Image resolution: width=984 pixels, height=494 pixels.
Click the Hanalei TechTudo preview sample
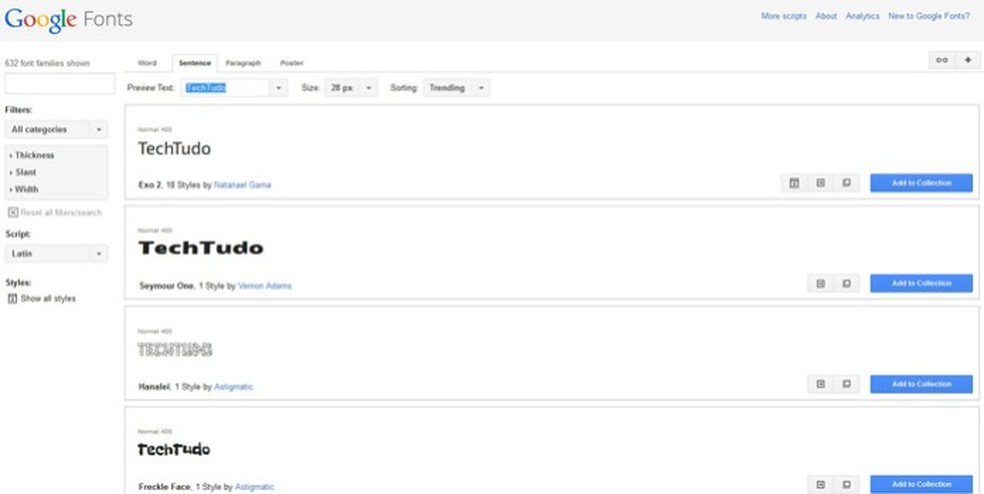(x=175, y=350)
